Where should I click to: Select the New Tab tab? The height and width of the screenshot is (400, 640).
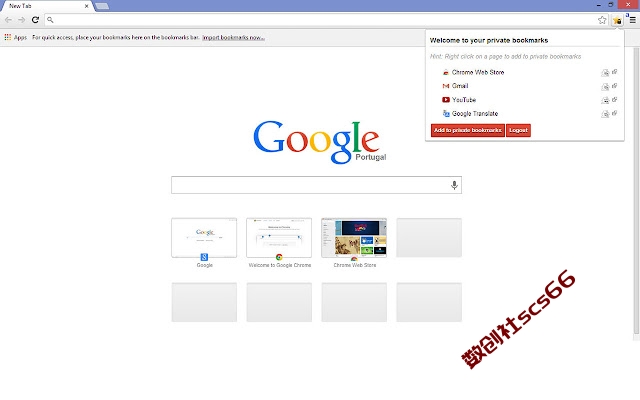[x=47, y=6]
